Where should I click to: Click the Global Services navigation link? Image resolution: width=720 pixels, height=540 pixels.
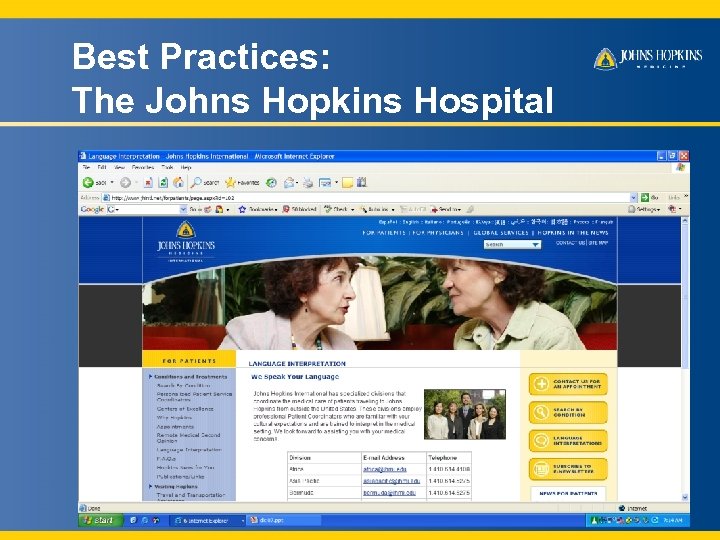tap(501, 233)
